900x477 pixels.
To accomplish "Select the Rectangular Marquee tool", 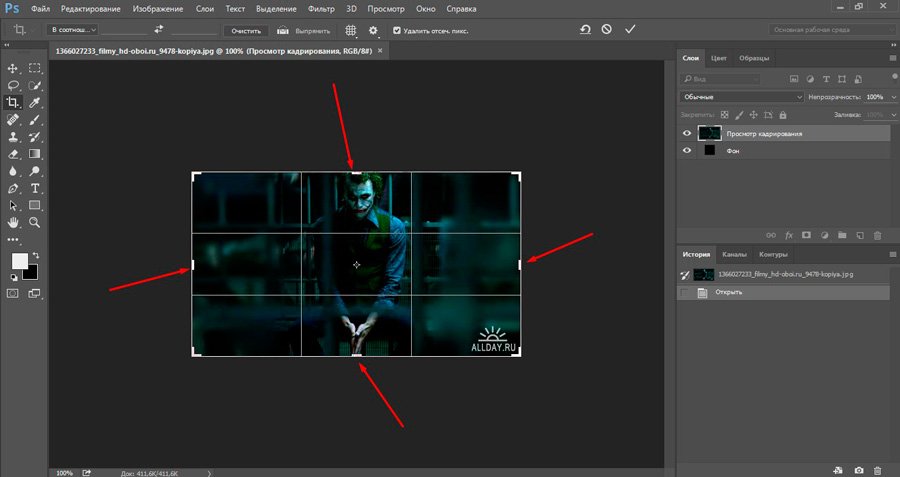I will 34,68.
